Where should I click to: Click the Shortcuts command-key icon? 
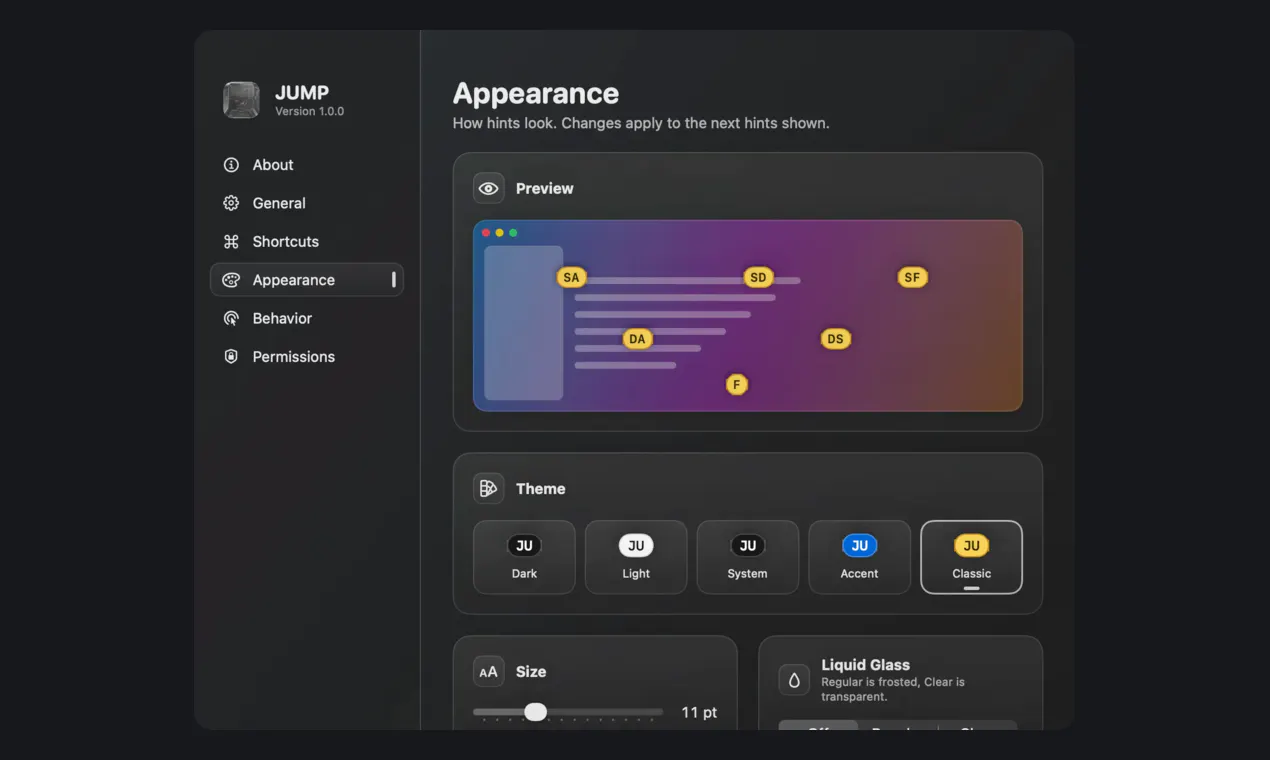point(231,242)
